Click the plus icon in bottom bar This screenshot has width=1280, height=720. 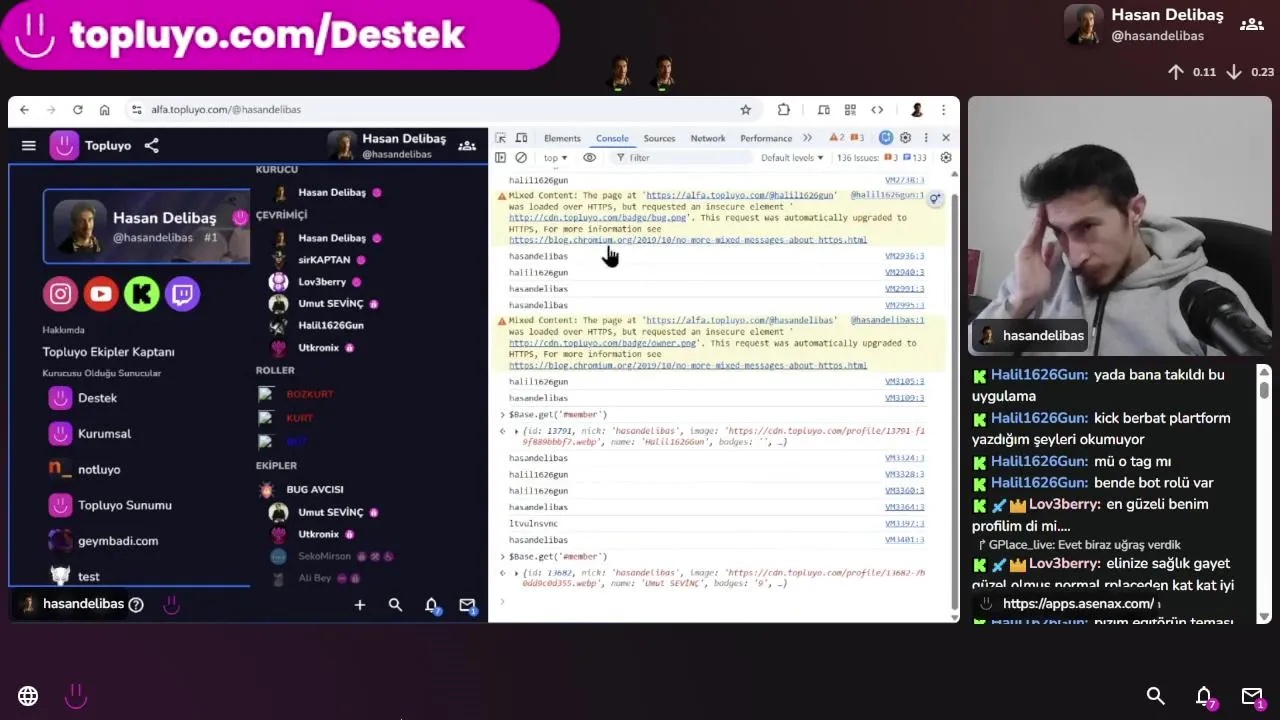tap(360, 605)
